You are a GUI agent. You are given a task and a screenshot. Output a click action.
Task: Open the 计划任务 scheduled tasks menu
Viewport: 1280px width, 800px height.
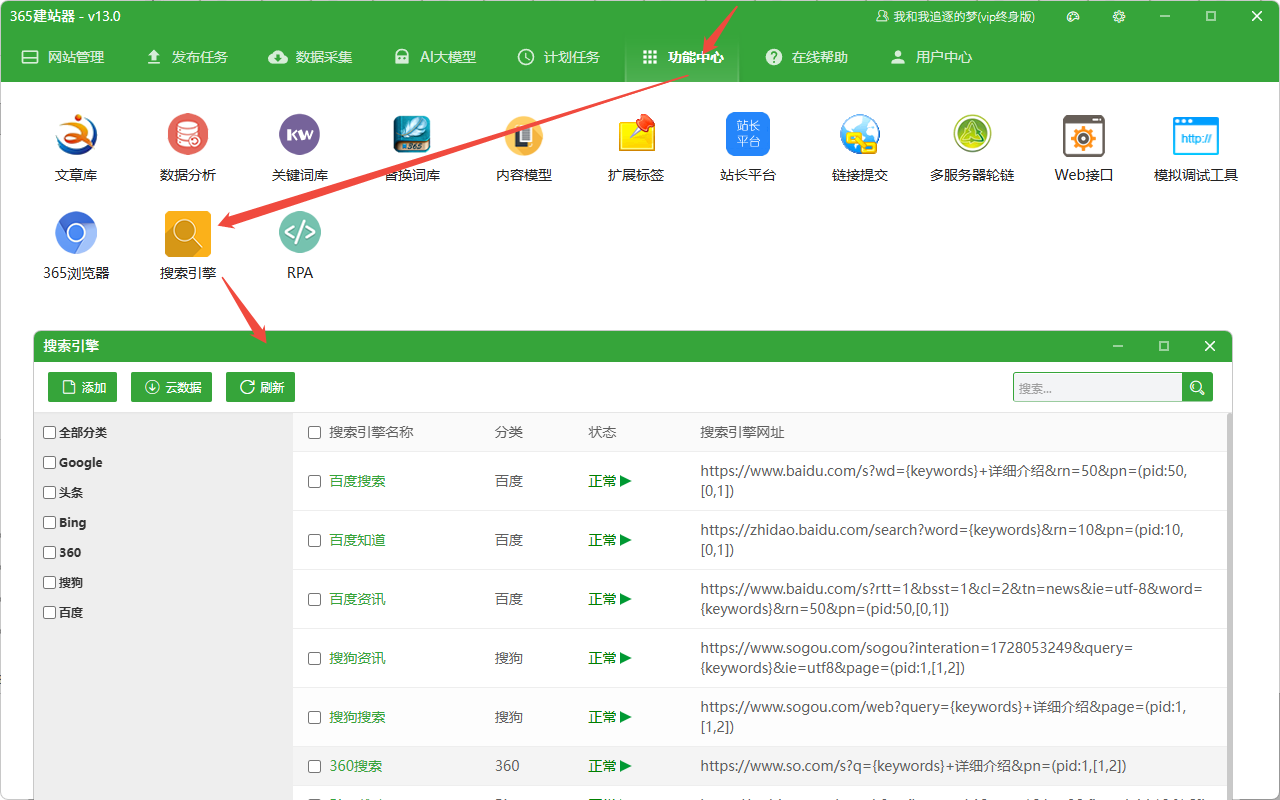pyautogui.click(x=559, y=57)
